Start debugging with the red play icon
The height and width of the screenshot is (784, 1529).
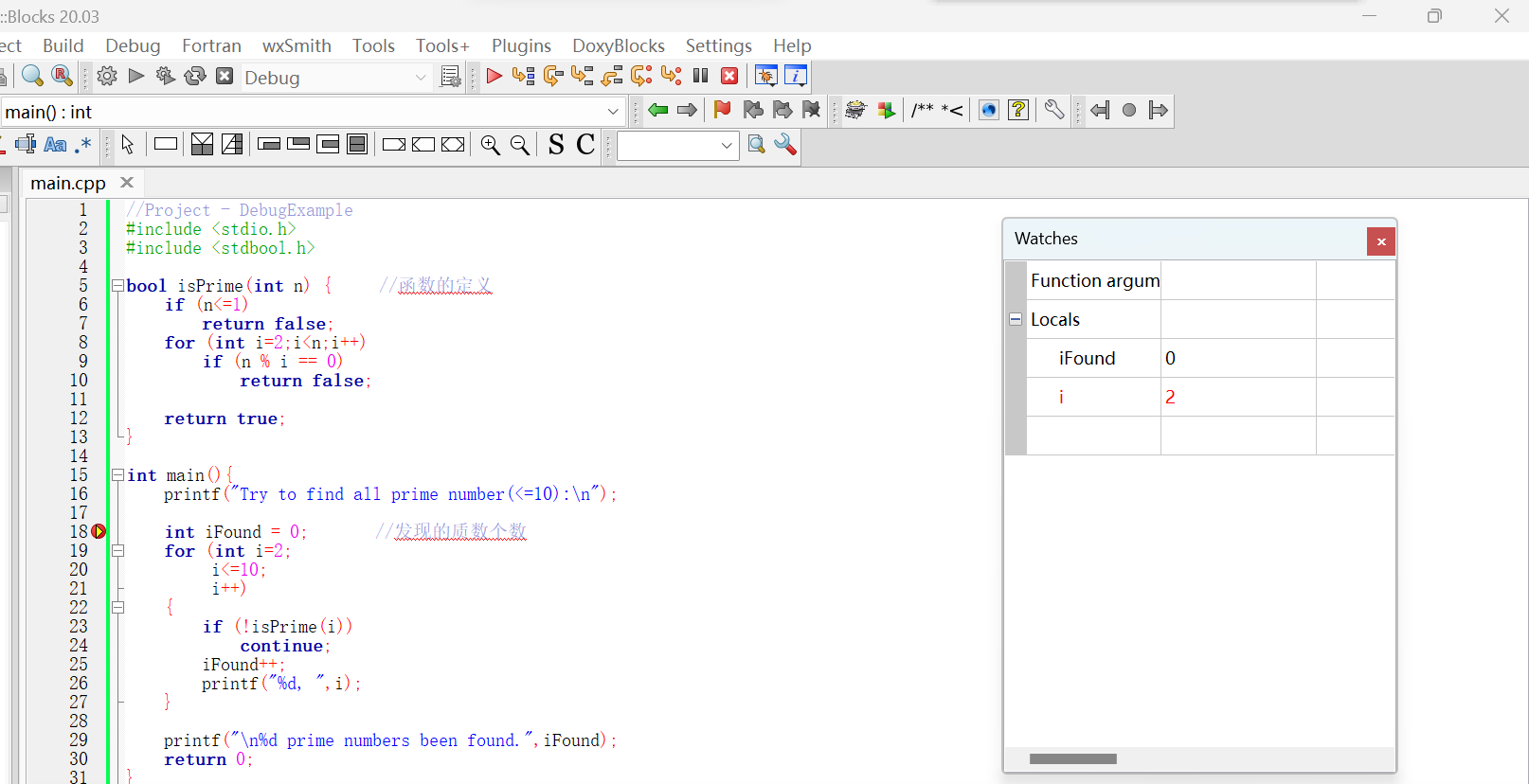click(x=494, y=76)
